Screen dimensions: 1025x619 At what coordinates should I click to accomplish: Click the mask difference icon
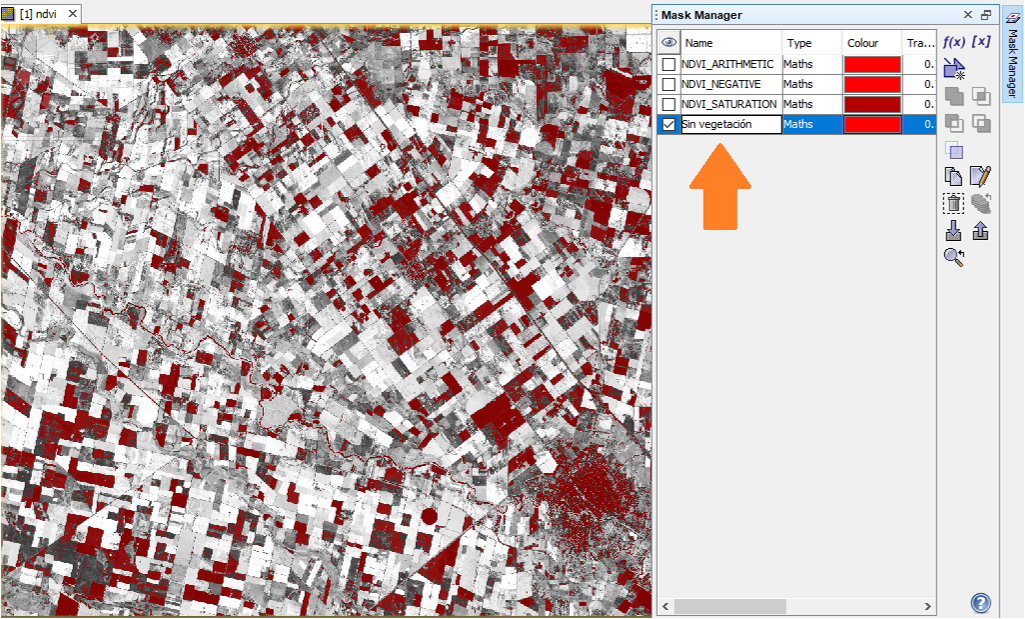[x=954, y=123]
